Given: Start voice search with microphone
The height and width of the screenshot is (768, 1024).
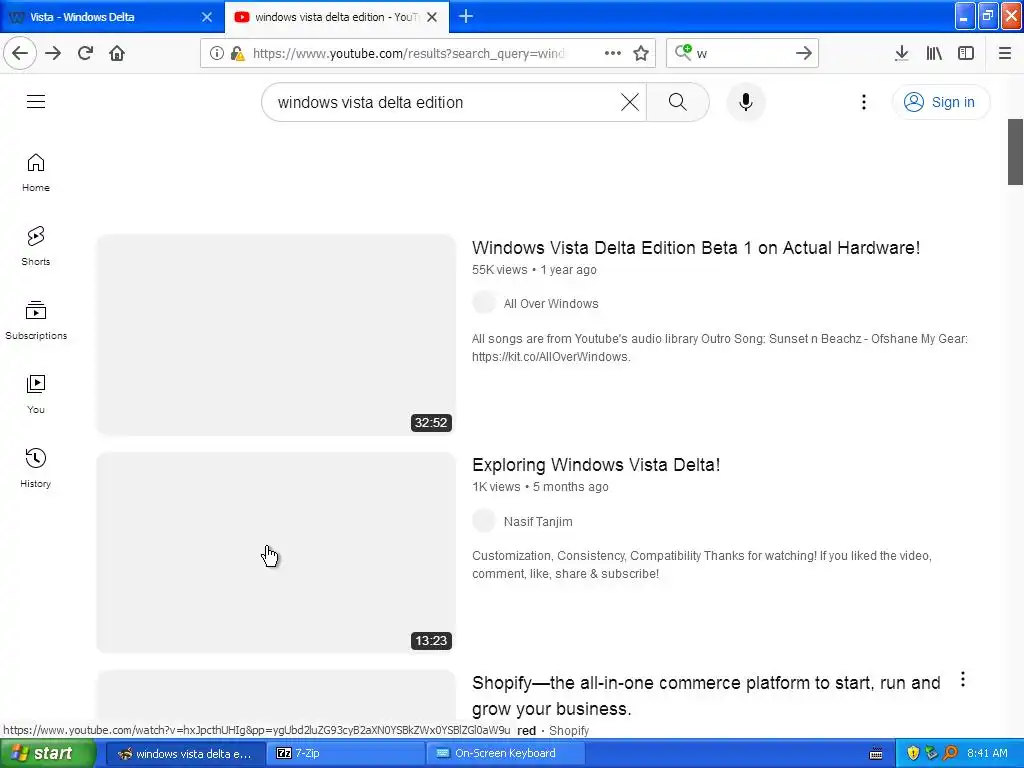Looking at the screenshot, I should [745, 102].
